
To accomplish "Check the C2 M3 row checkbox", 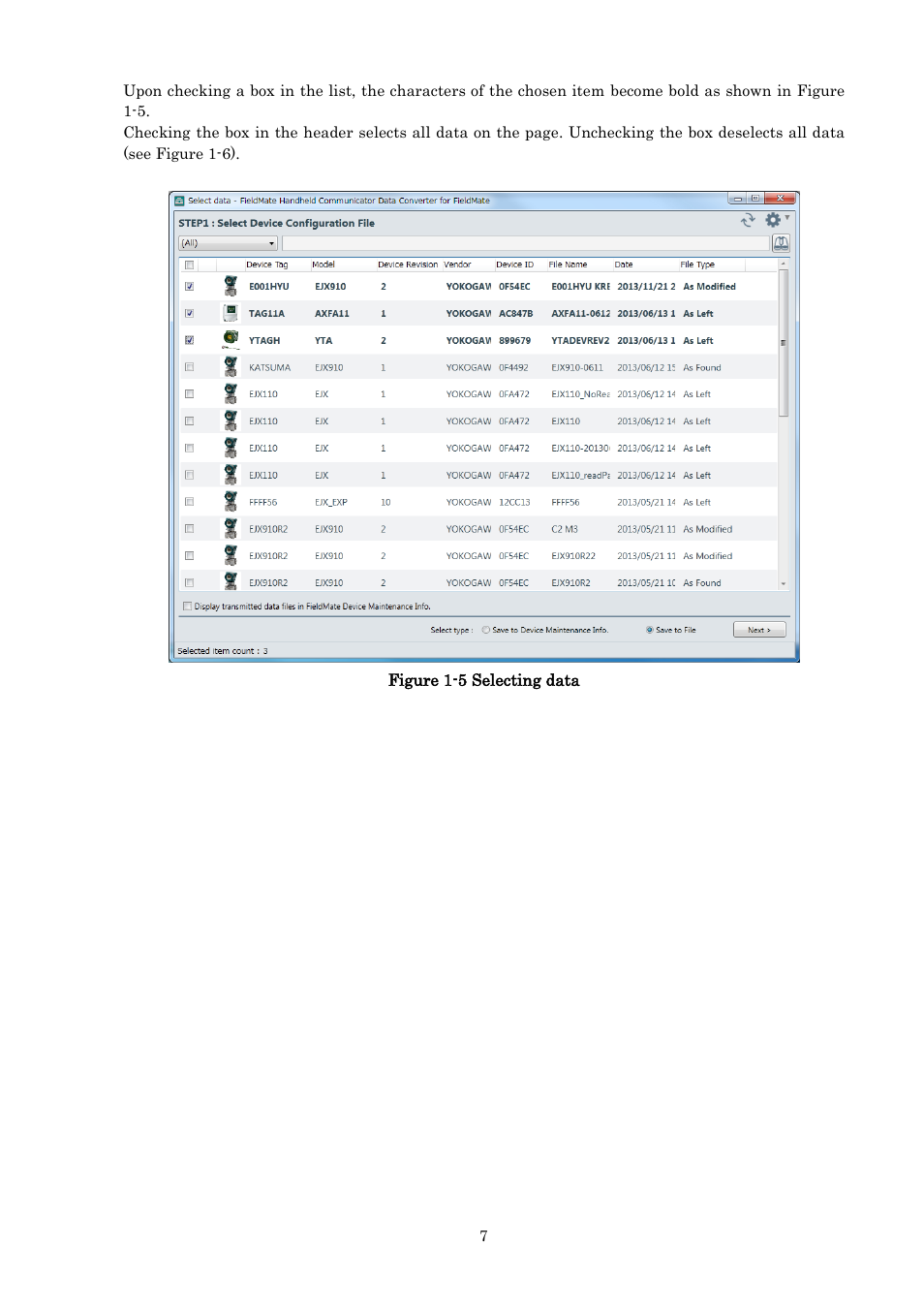I will click(189, 529).
